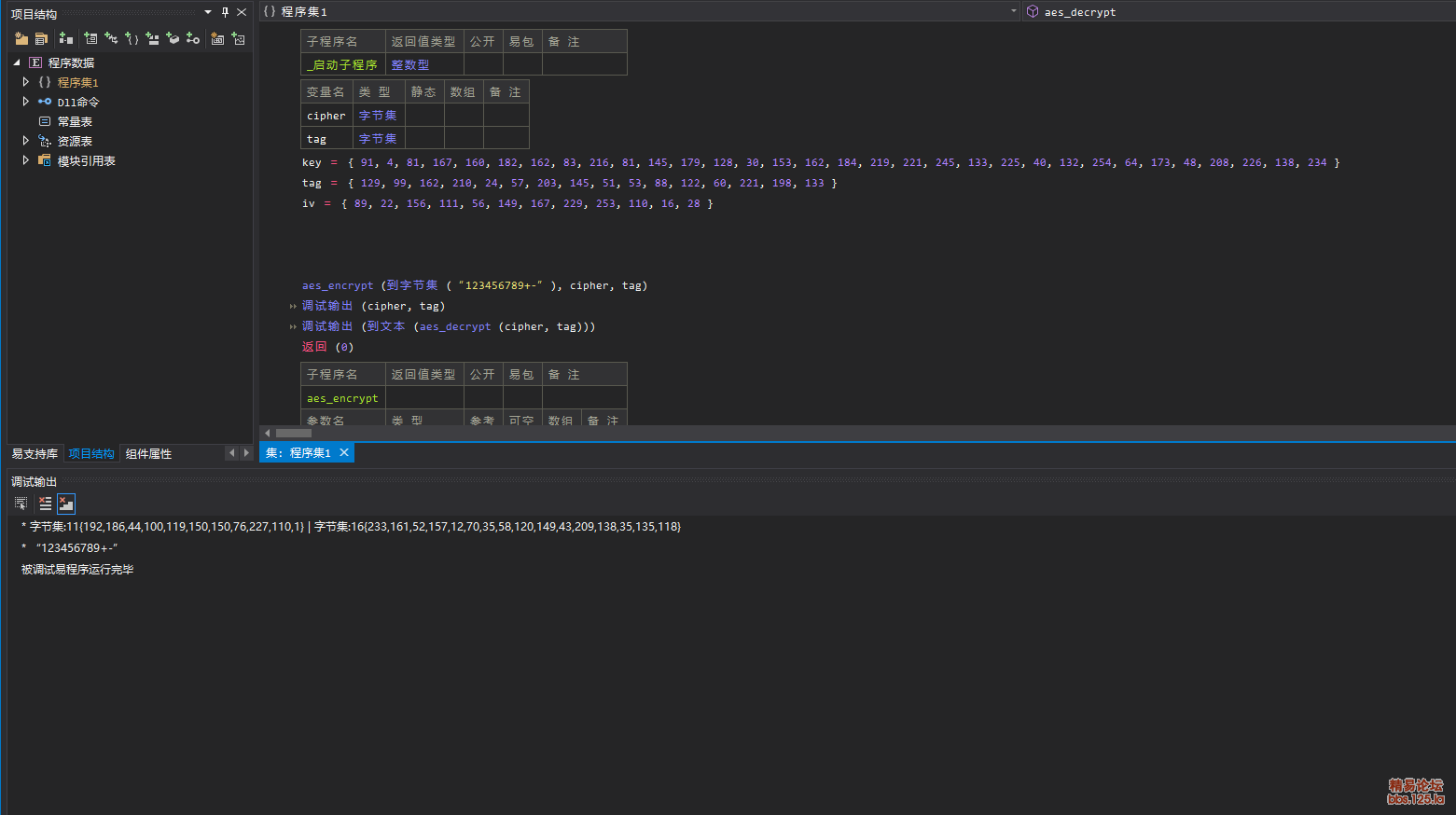Select 程序集1 in the project tree
This screenshot has height=815, width=1456.
point(78,82)
